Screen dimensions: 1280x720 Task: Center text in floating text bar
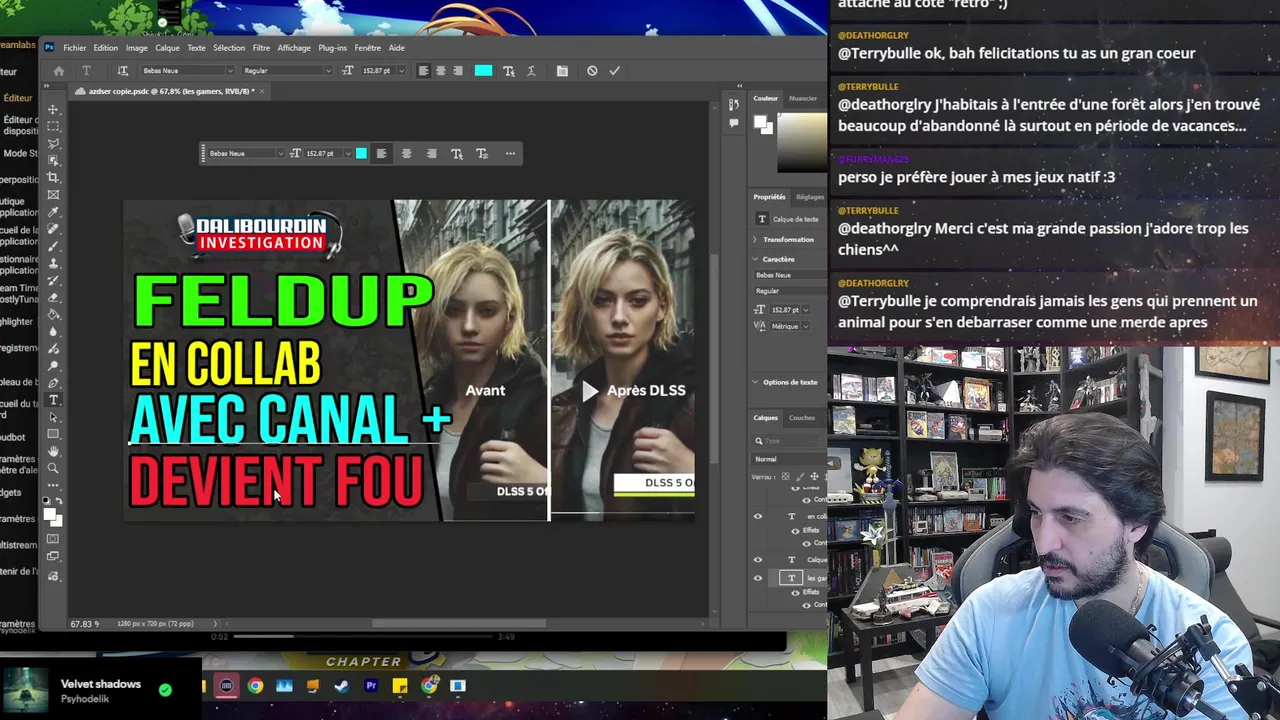pyautogui.click(x=406, y=153)
